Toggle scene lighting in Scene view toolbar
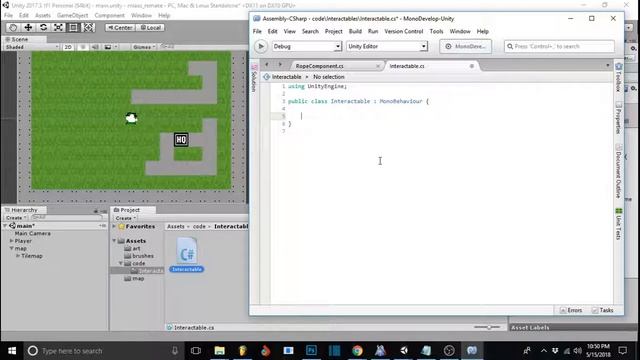The image size is (640, 360). click(x=83, y=47)
